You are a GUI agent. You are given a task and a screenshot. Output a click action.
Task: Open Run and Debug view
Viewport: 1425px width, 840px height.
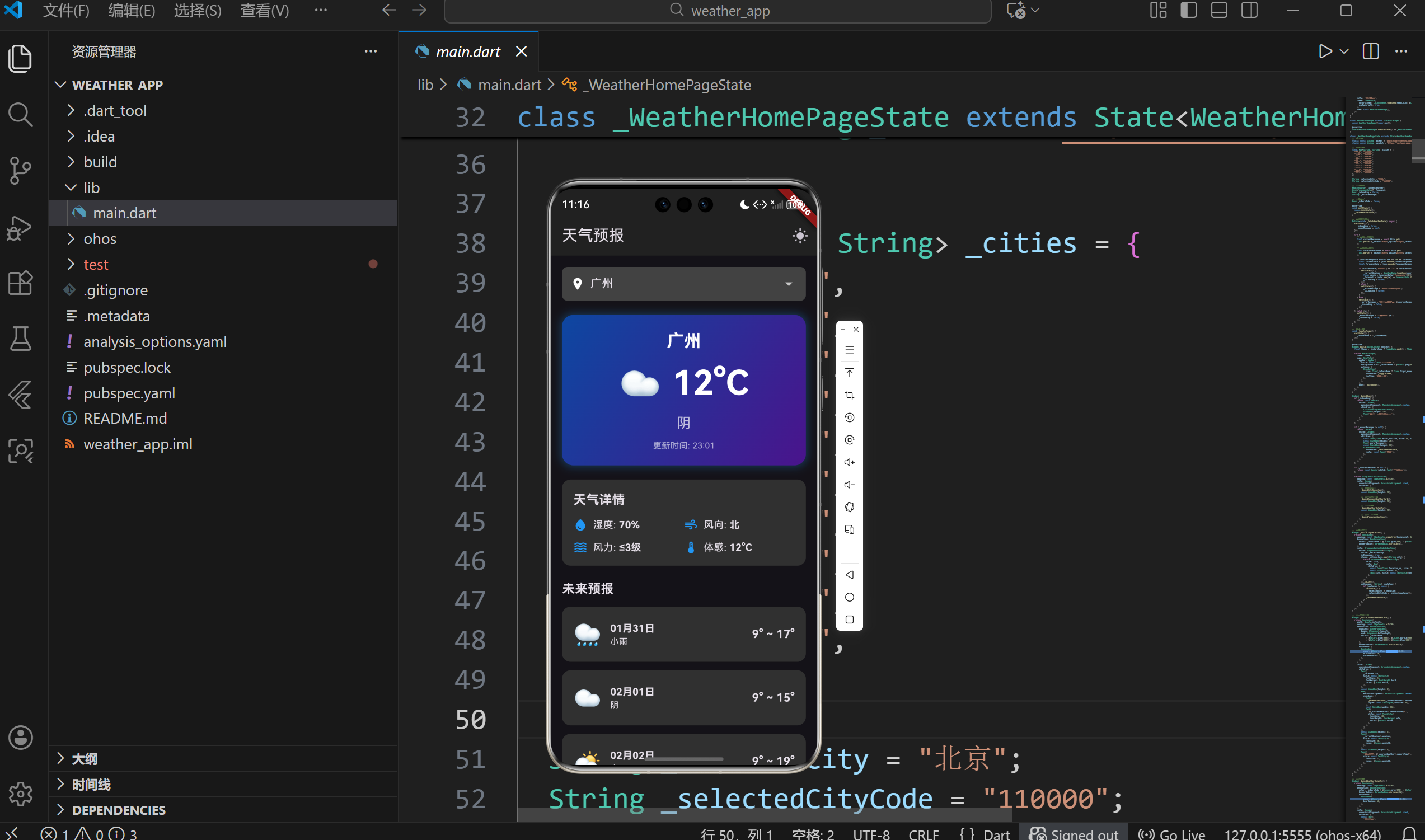click(20, 227)
